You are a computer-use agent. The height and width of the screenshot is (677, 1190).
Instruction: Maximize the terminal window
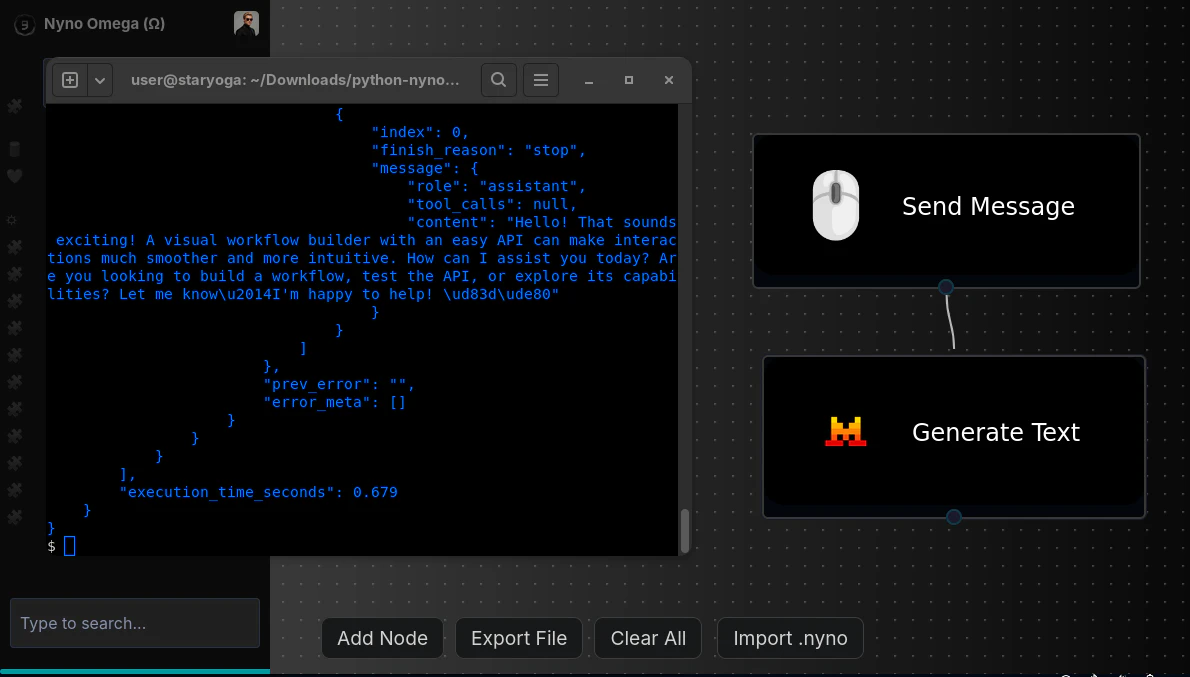point(628,80)
